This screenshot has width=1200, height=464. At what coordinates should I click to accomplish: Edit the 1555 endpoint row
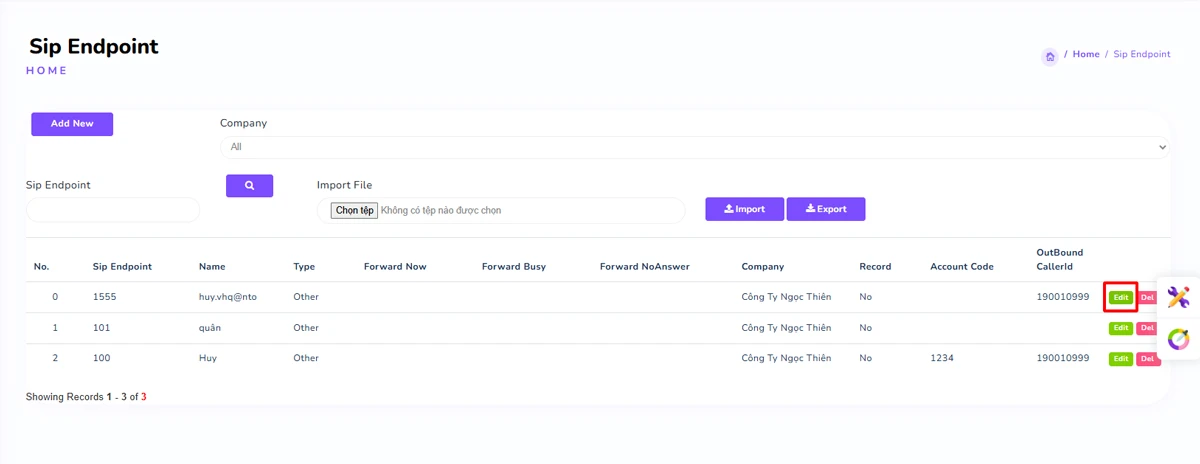(1120, 297)
